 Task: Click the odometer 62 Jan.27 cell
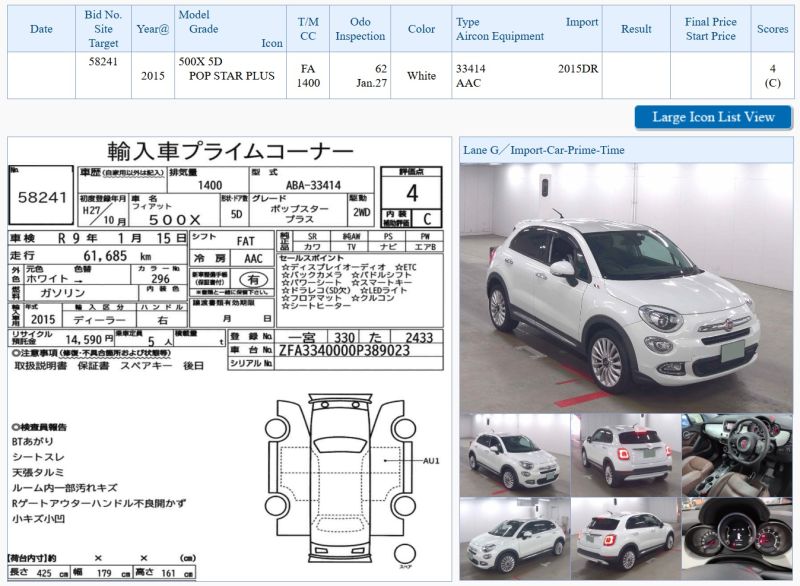click(x=360, y=75)
